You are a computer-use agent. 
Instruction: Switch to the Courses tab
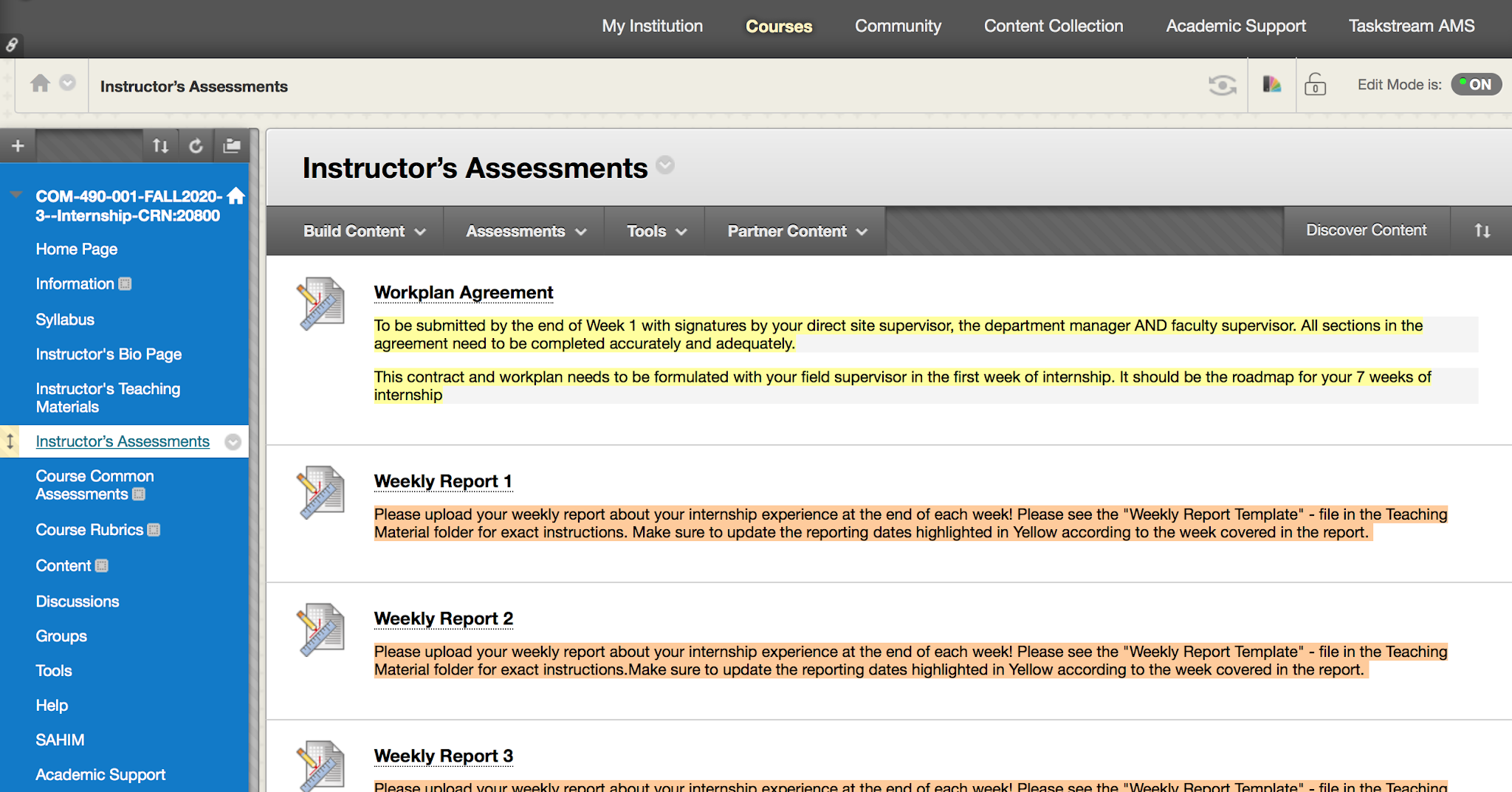pos(778,26)
